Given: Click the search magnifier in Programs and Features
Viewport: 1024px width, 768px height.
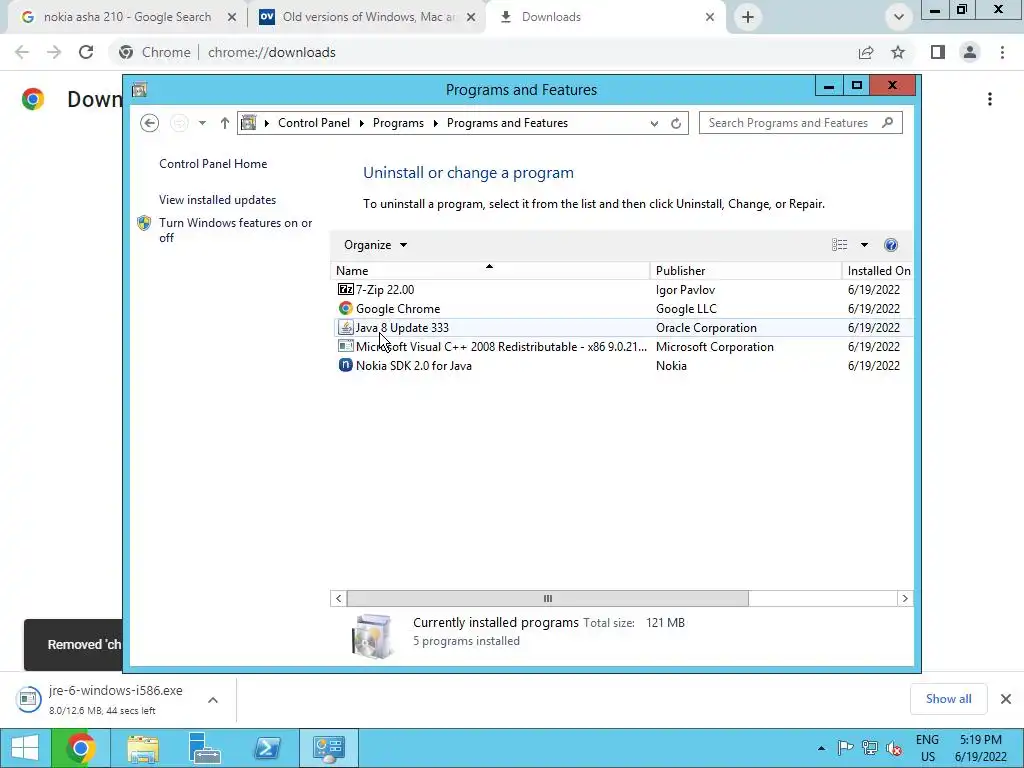Looking at the screenshot, I should (888, 123).
